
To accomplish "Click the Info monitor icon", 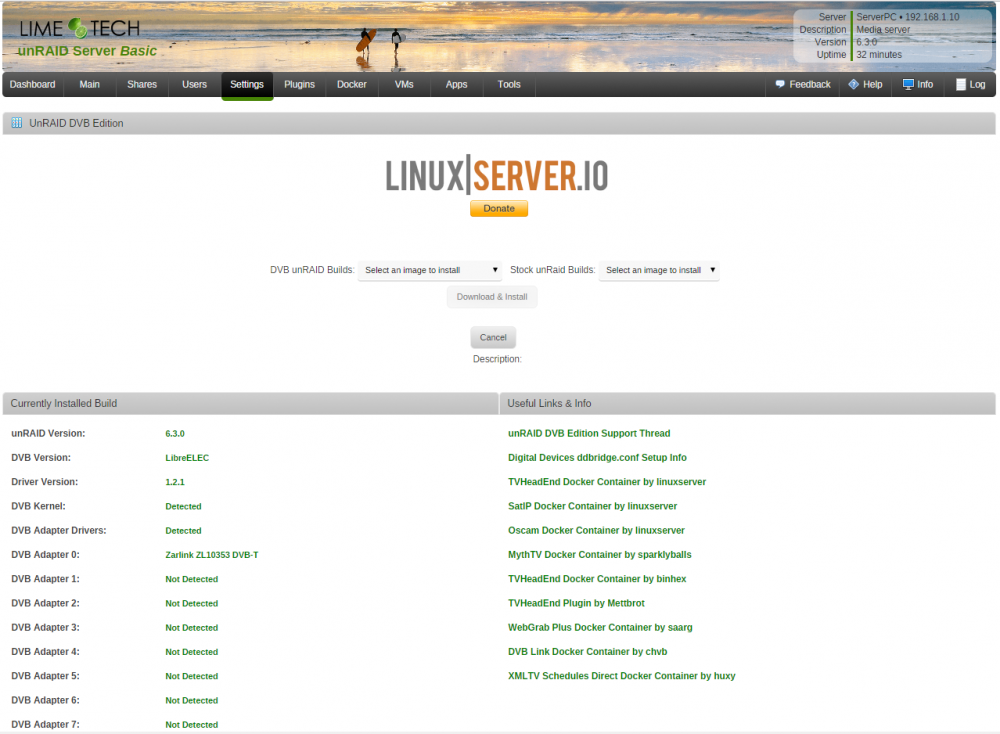I will [x=908, y=84].
